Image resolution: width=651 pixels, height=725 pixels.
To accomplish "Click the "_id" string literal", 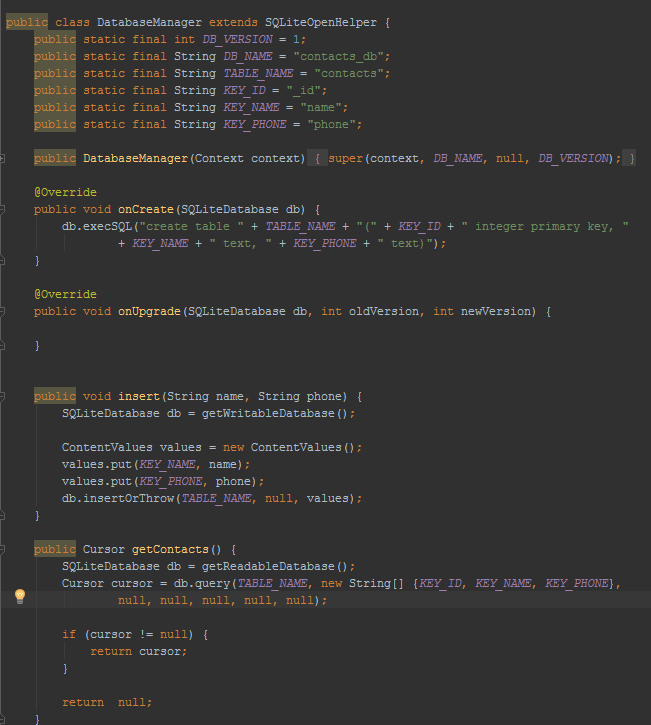I will [x=303, y=91].
